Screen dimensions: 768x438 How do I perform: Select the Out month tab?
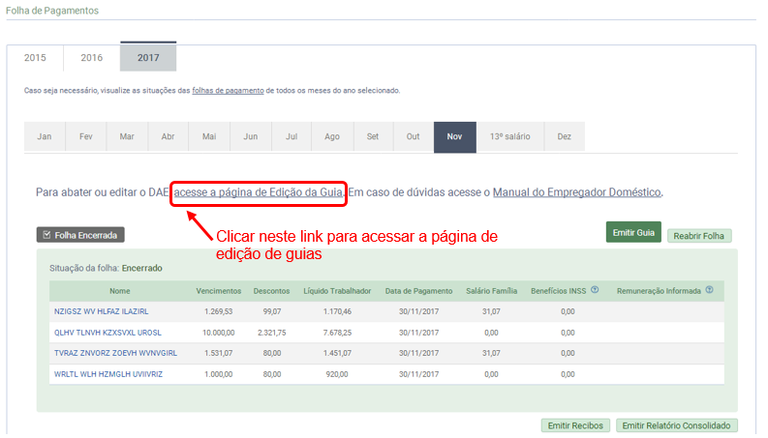click(413, 137)
